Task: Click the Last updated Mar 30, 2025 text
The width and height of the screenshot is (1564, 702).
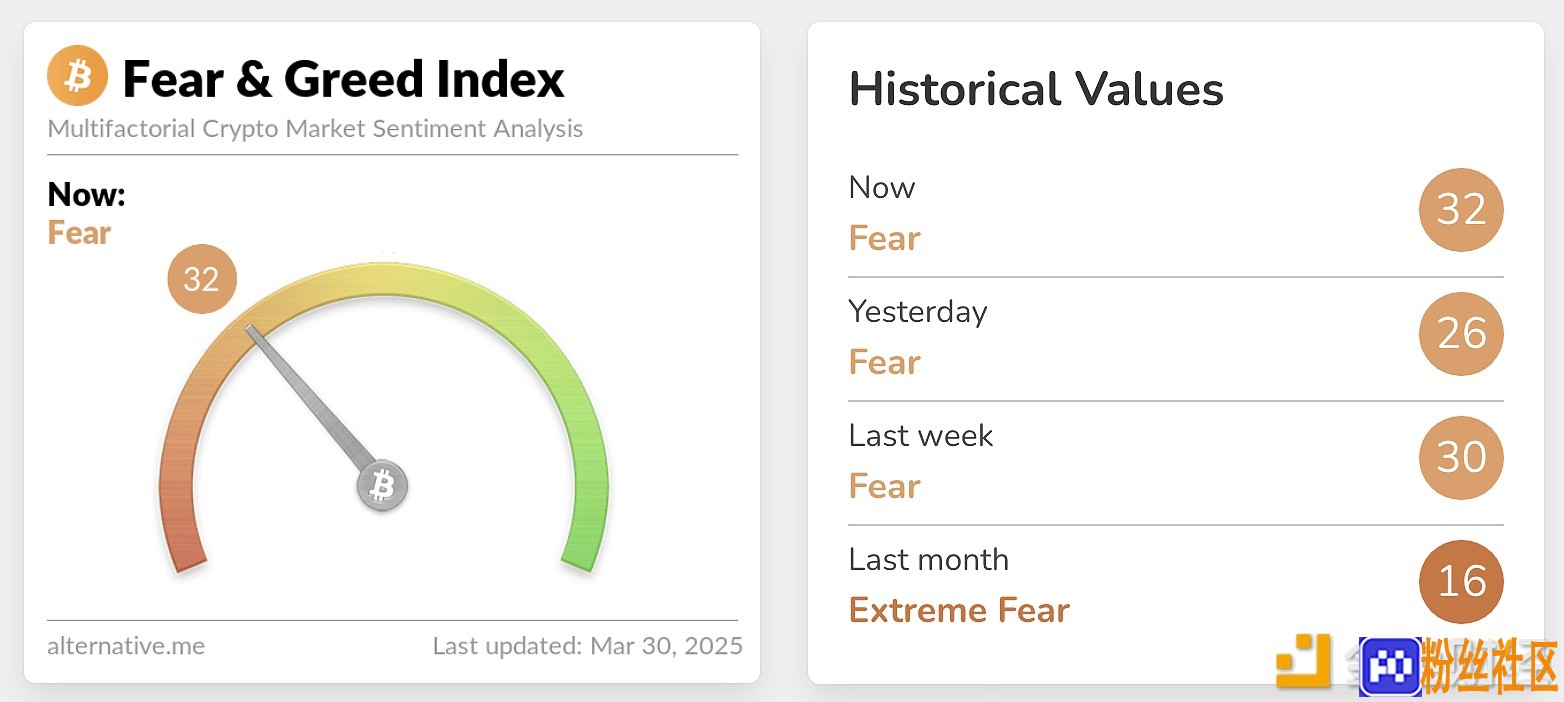Action: pos(588,646)
